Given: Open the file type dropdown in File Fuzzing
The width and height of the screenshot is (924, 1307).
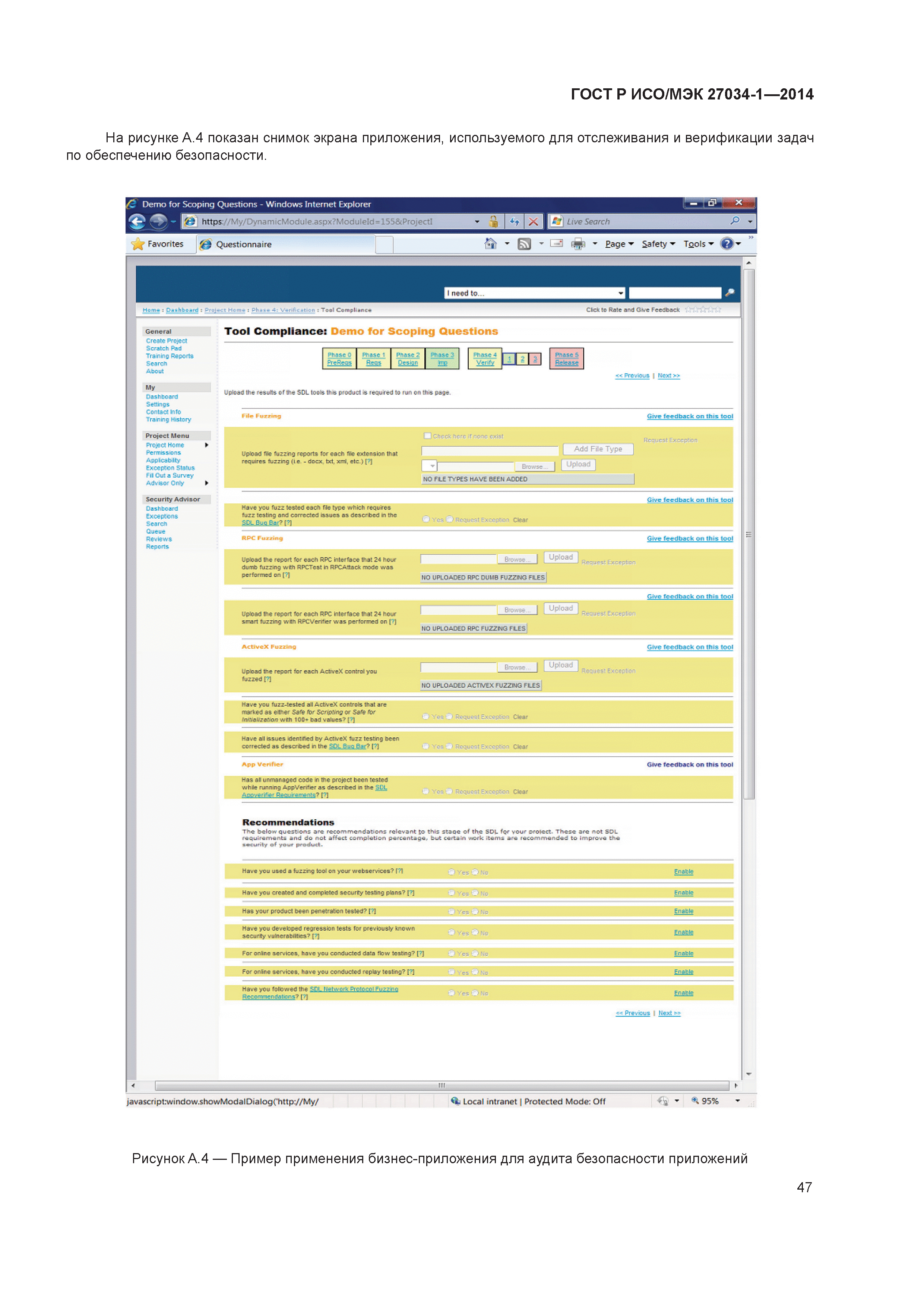Looking at the screenshot, I should coord(429,466).
